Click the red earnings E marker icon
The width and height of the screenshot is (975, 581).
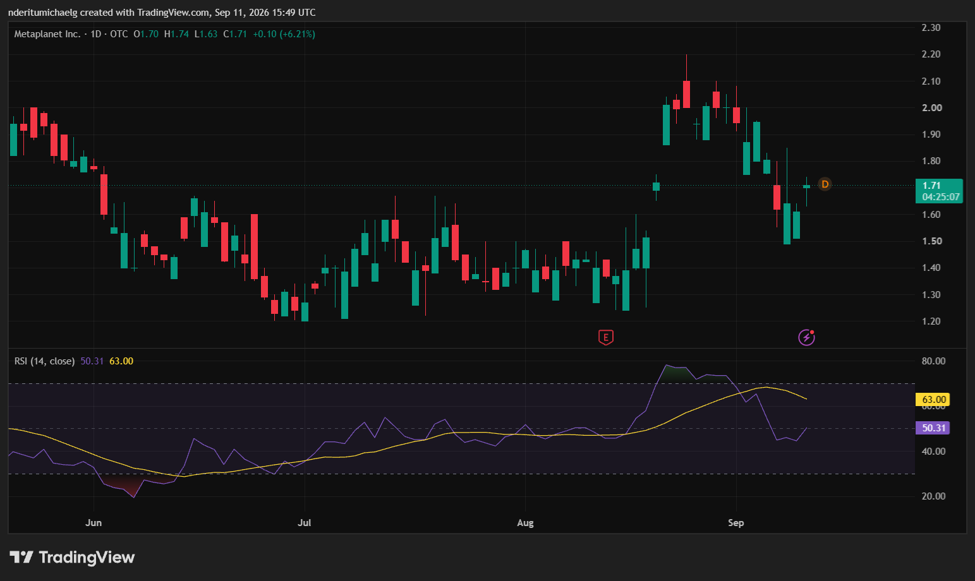(606, 337)
